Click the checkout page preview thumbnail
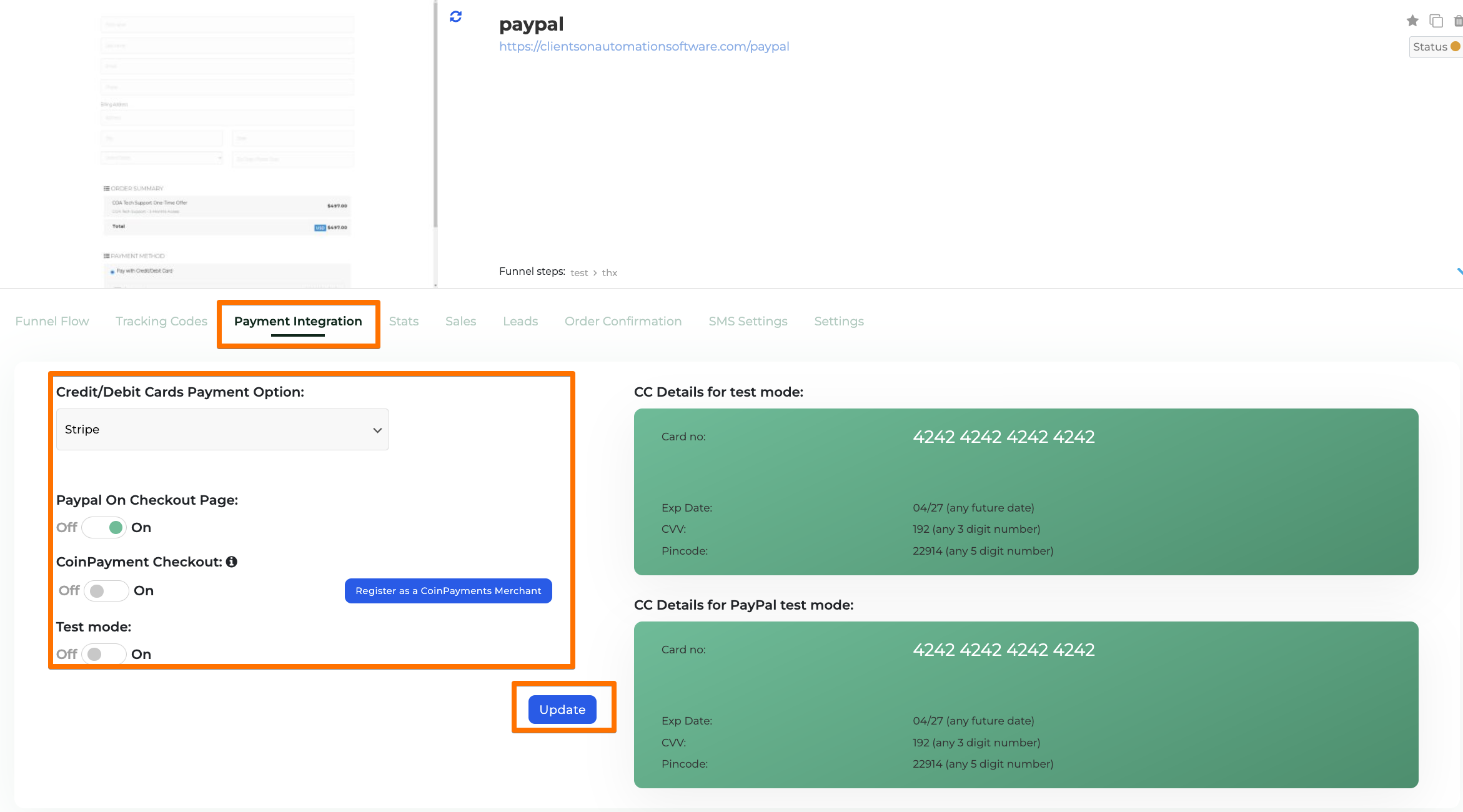 [x=227, y=144]
